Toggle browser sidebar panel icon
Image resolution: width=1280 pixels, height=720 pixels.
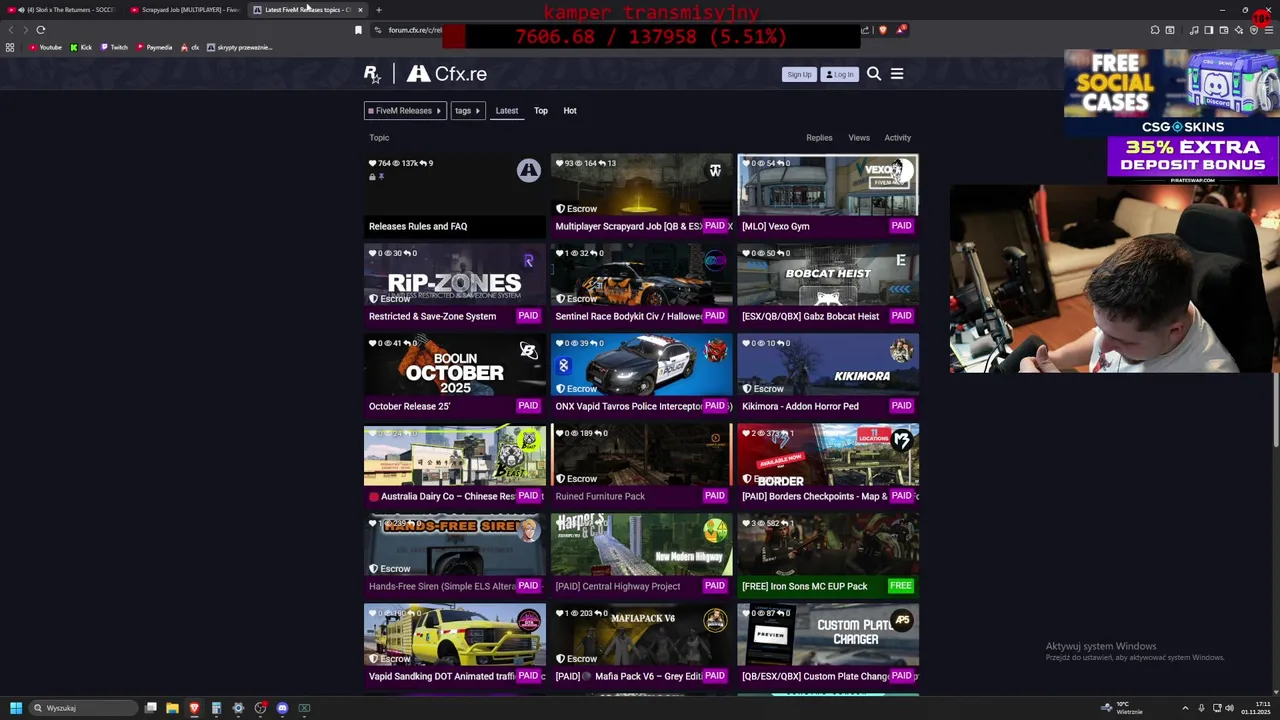tap(1208, 30)
